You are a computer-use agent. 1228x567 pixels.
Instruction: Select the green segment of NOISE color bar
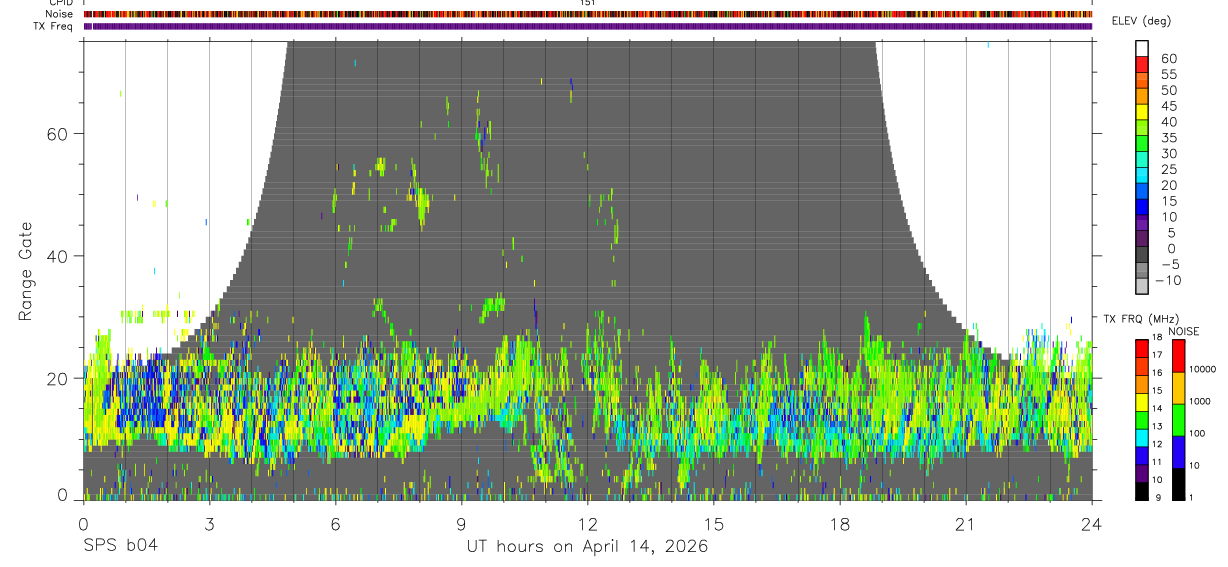tap(1178, 420)
